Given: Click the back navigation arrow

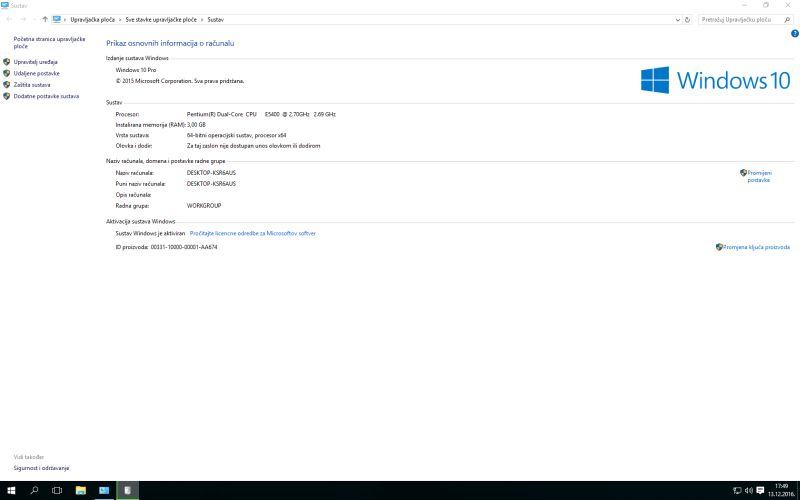Looking at the screenshot, I should tap(9, 19).
